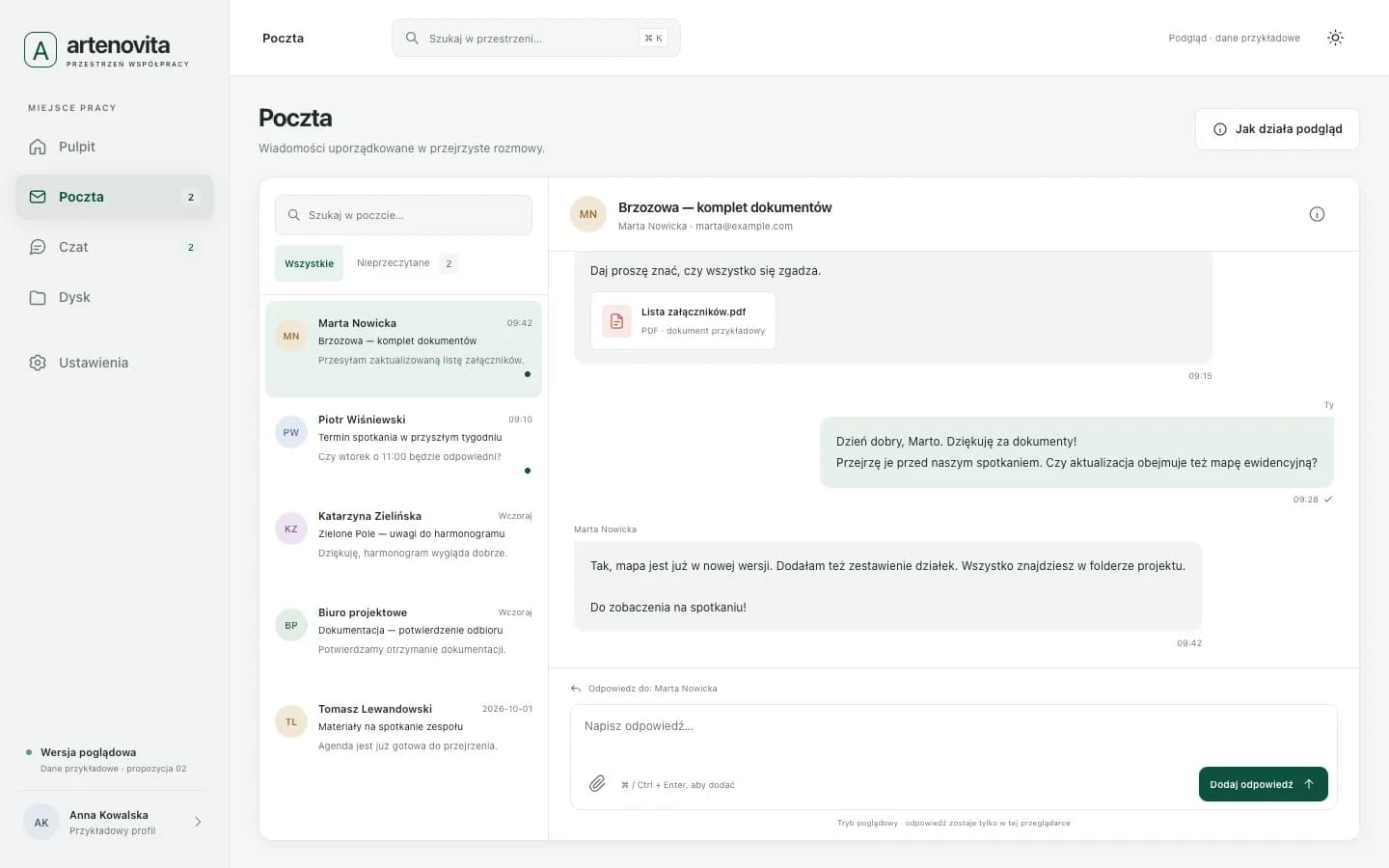Image resolution: width=1389 pixels, height=868 pixels.
Task: Click the PDF file icon in attachment
Action: pyautogui.click(x=616, y=321)
